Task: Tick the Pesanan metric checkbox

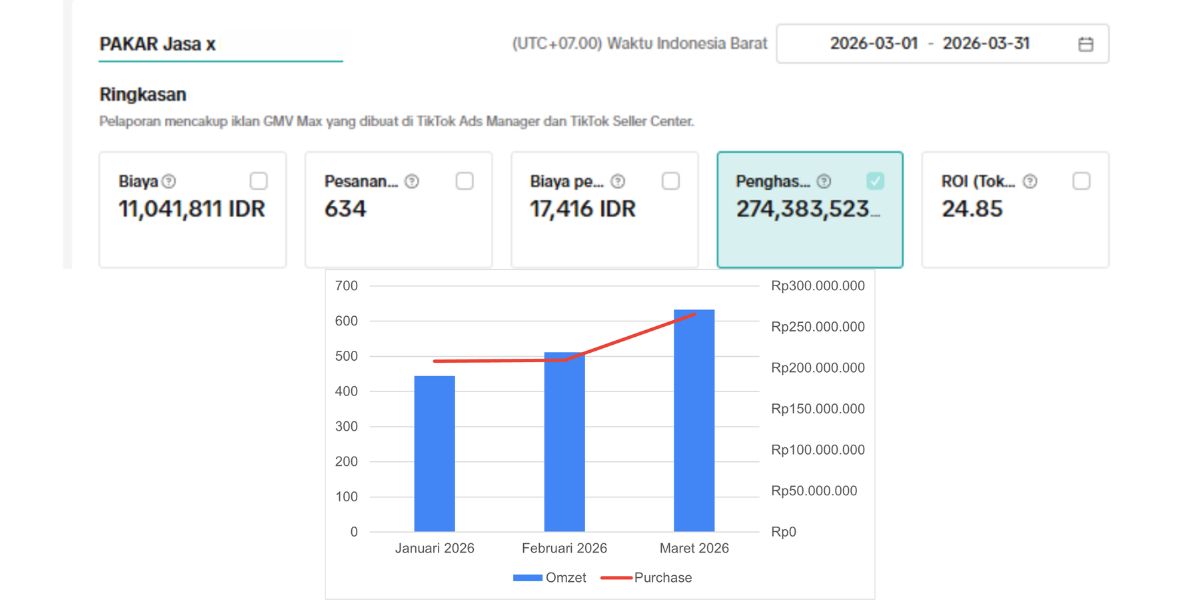Action: [465, 181]
